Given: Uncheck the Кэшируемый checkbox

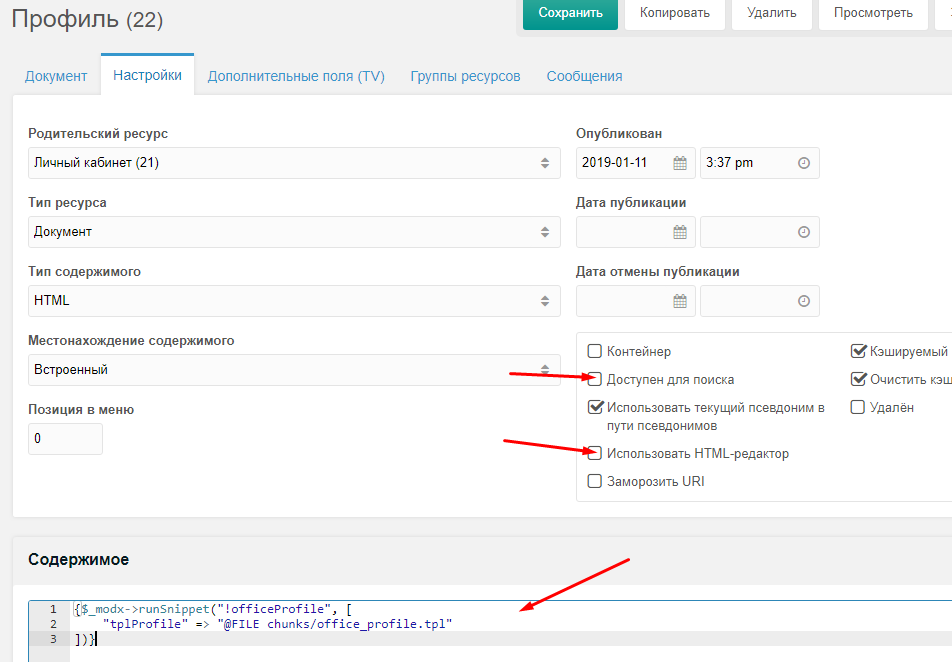Looking at the screenshot, I should [858, 351].
